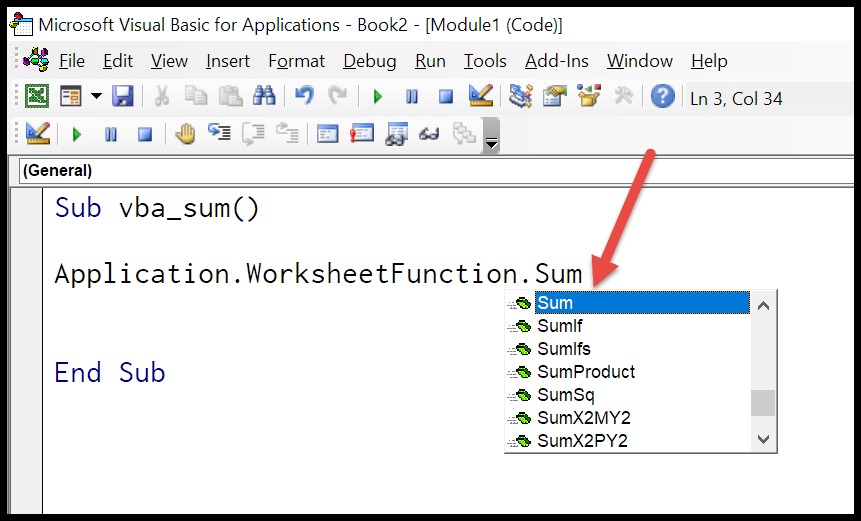Open the Debug menu
861x521 pixels.
point(370,61)
